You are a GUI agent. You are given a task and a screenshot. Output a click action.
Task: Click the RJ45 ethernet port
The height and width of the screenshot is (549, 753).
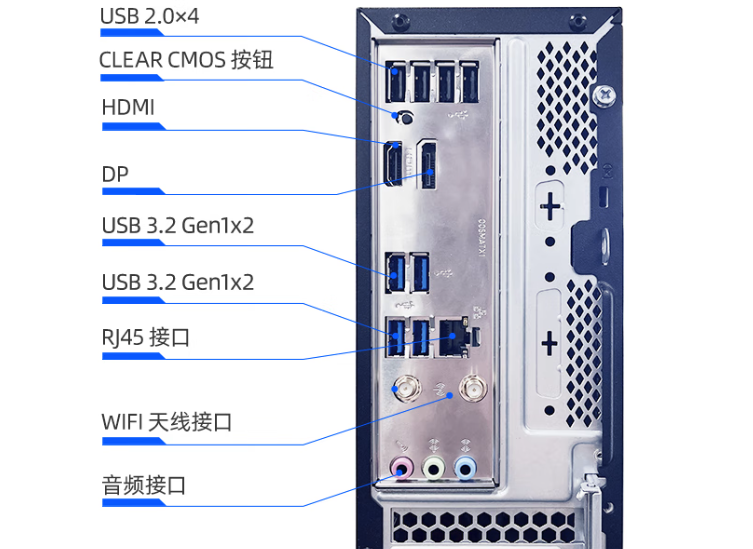coord(453,337)
